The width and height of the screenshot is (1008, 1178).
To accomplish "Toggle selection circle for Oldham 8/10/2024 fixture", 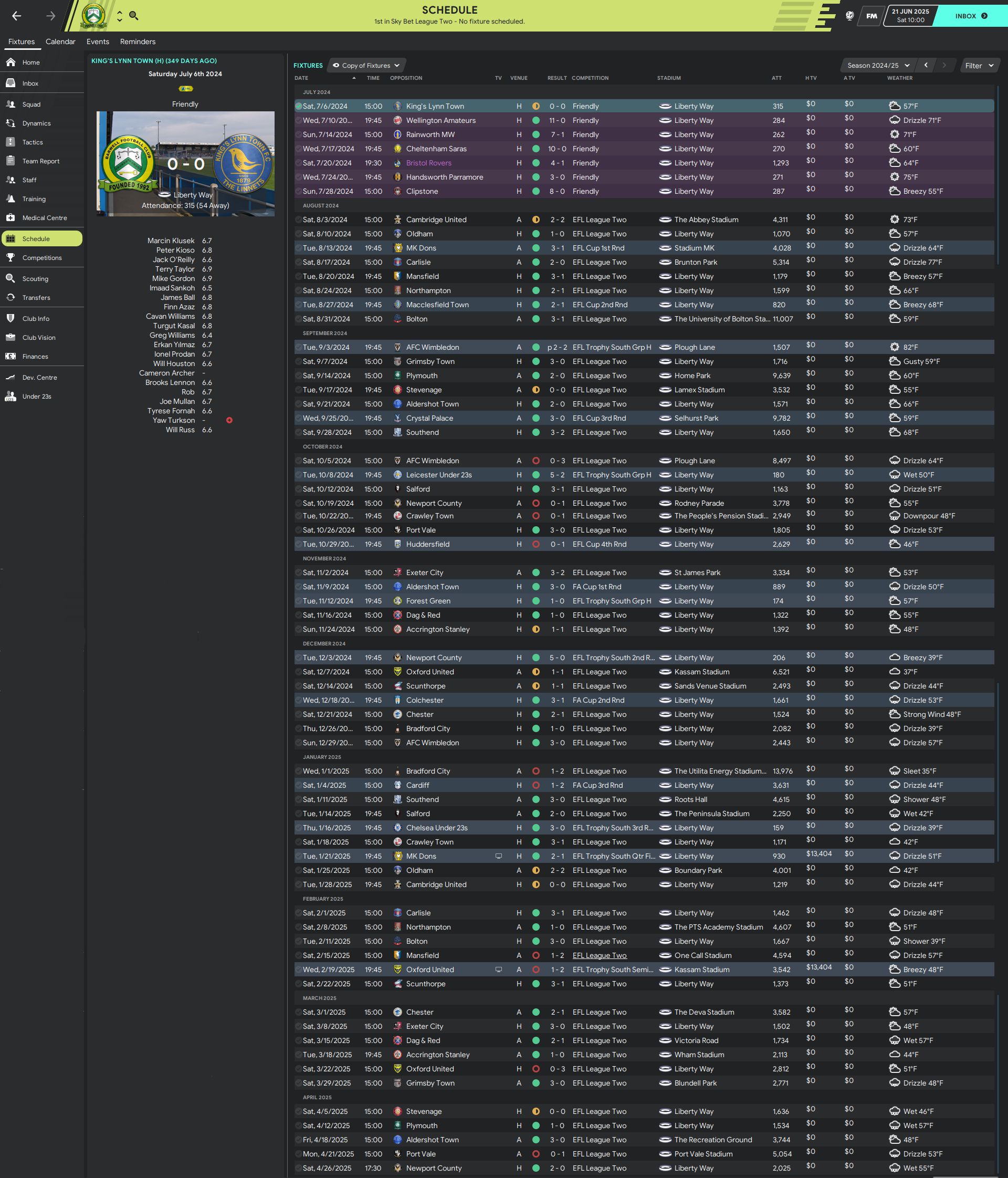I will click(x=298, y=234).
